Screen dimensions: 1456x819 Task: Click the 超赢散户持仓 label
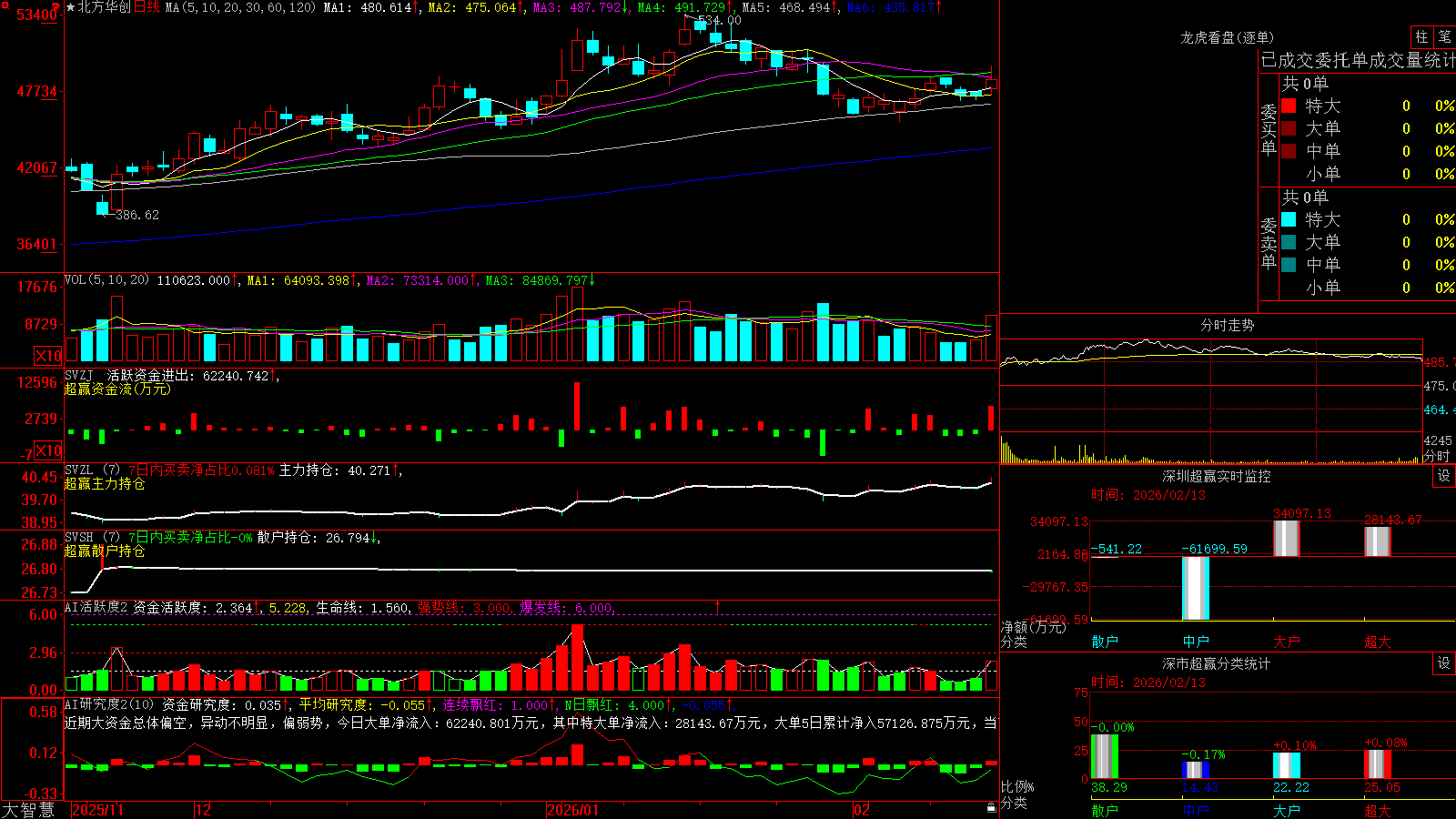pos(105,551)
